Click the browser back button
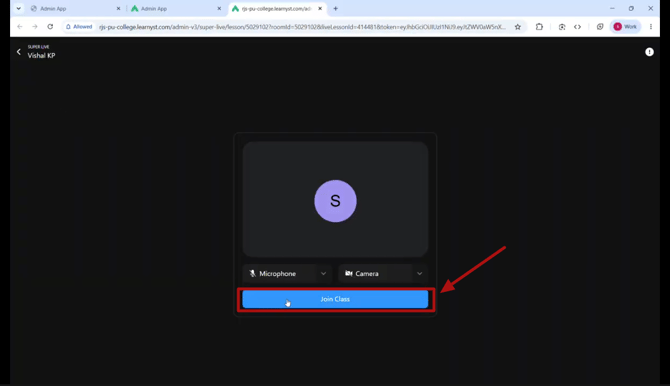 [x=20, y=27]
